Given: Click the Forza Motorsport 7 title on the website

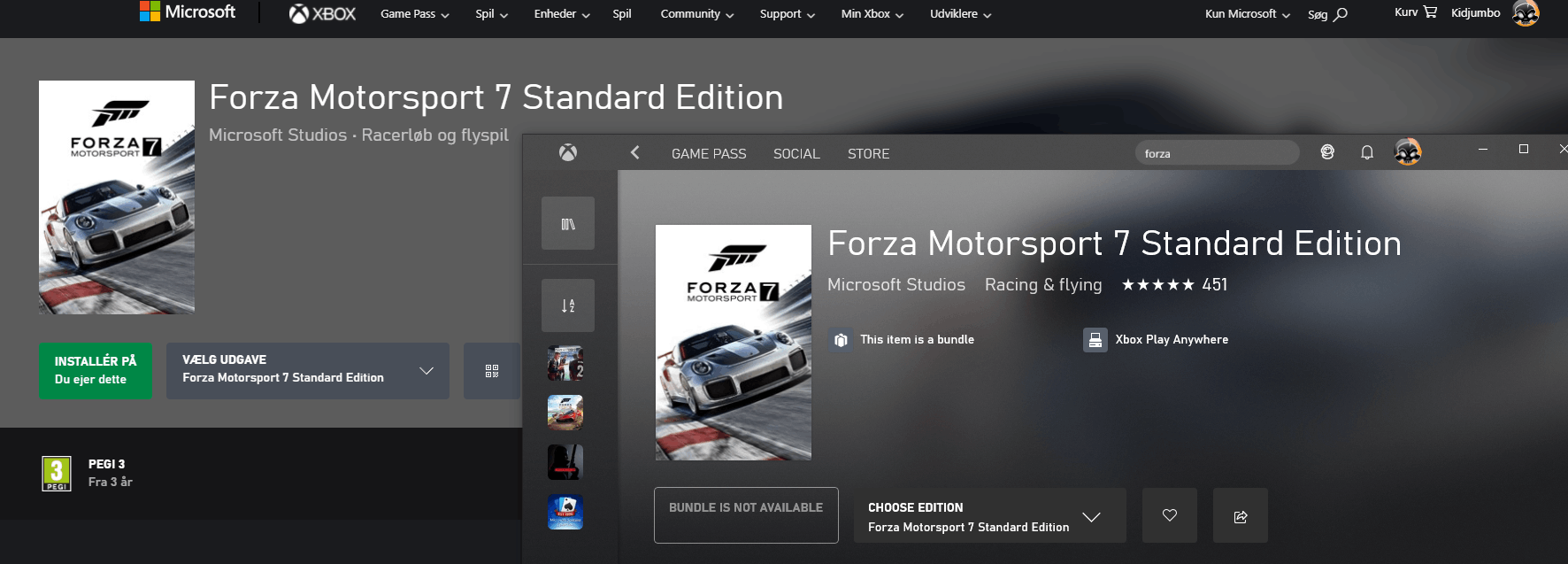Looking at the screenshot, I should coord(496,97).
